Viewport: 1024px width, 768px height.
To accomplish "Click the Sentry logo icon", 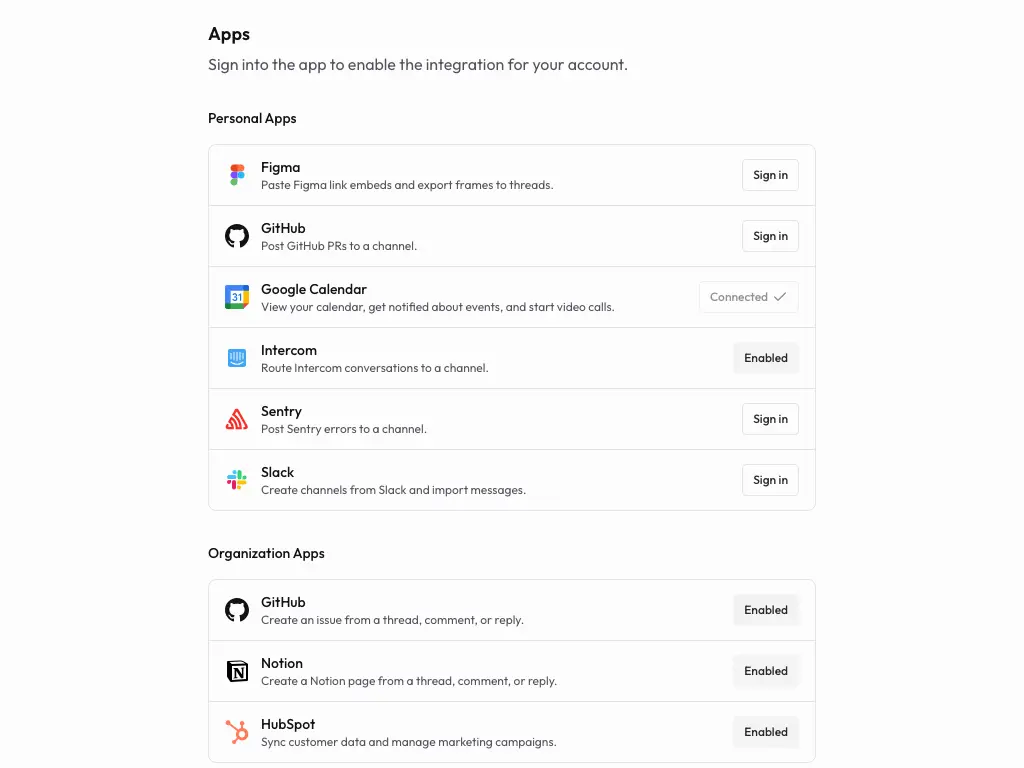I will [237, 419].
